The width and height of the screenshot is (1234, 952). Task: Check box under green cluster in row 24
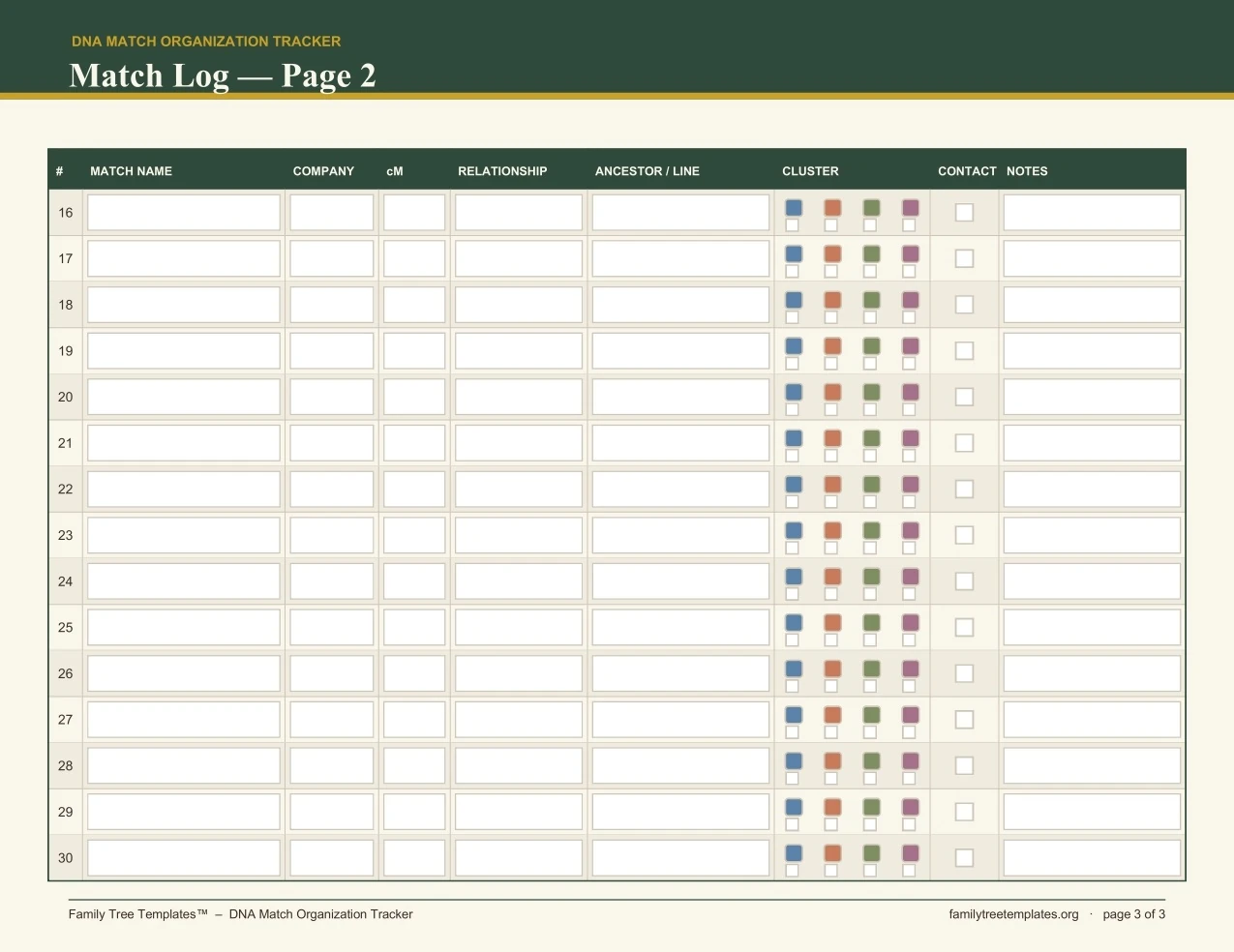(870, 594)
